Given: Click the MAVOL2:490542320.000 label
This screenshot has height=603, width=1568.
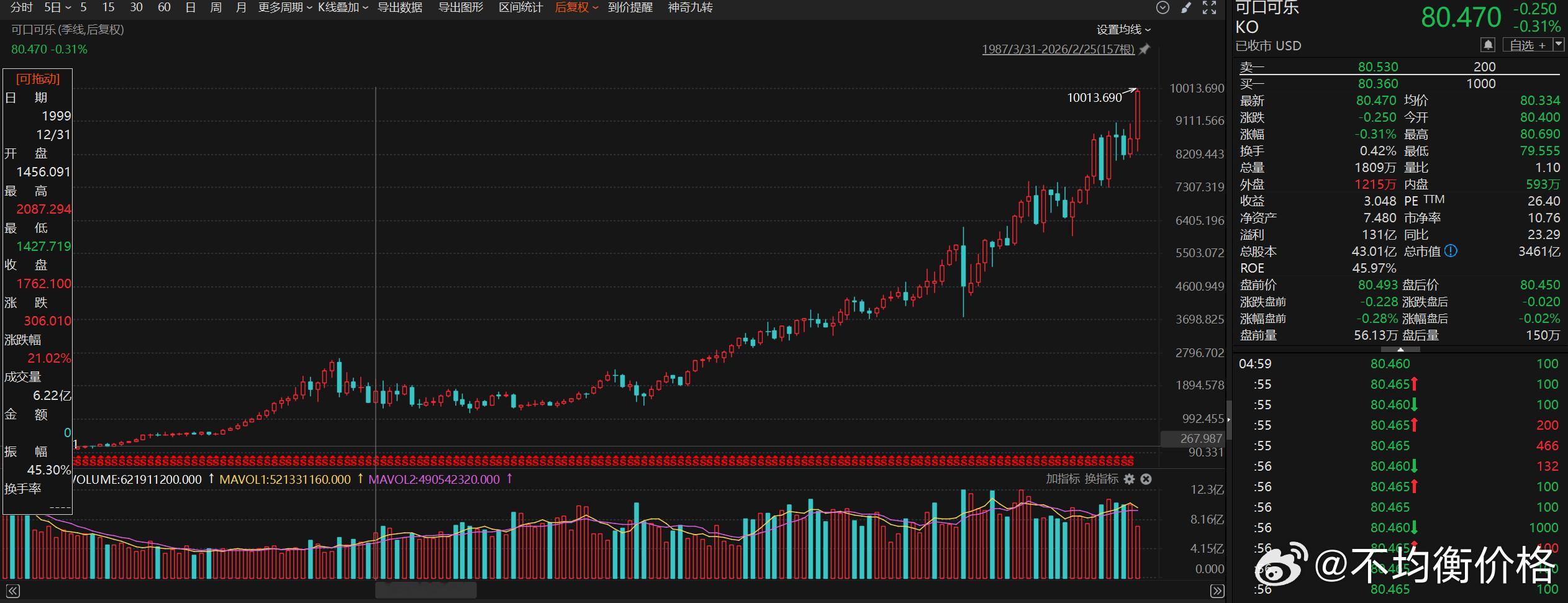Looking at the screenshot, I should coord(434,479).
